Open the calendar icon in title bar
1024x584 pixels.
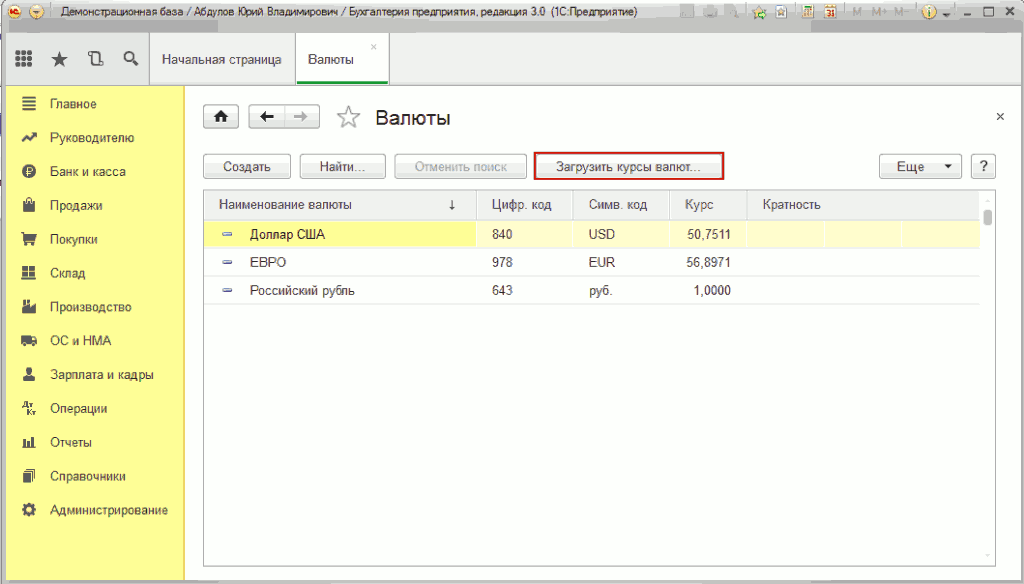(x=830, y=12)
